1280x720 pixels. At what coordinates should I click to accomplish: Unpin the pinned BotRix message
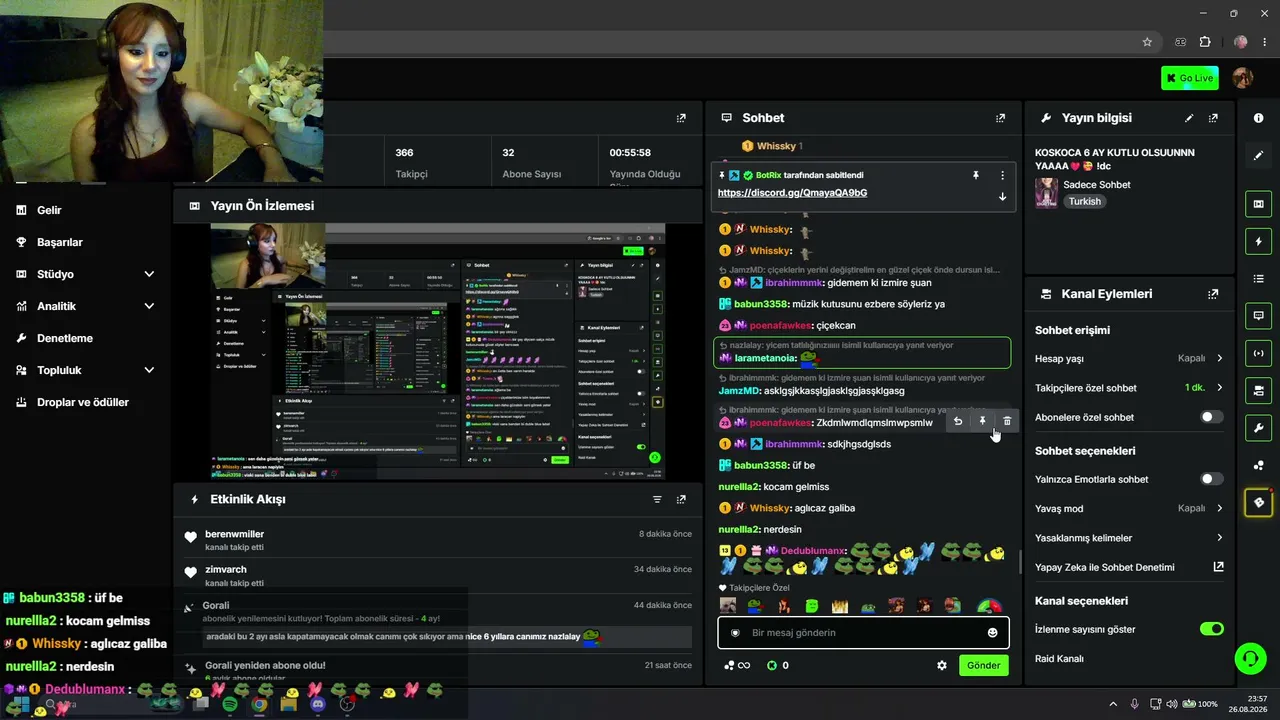coord(976,175)
